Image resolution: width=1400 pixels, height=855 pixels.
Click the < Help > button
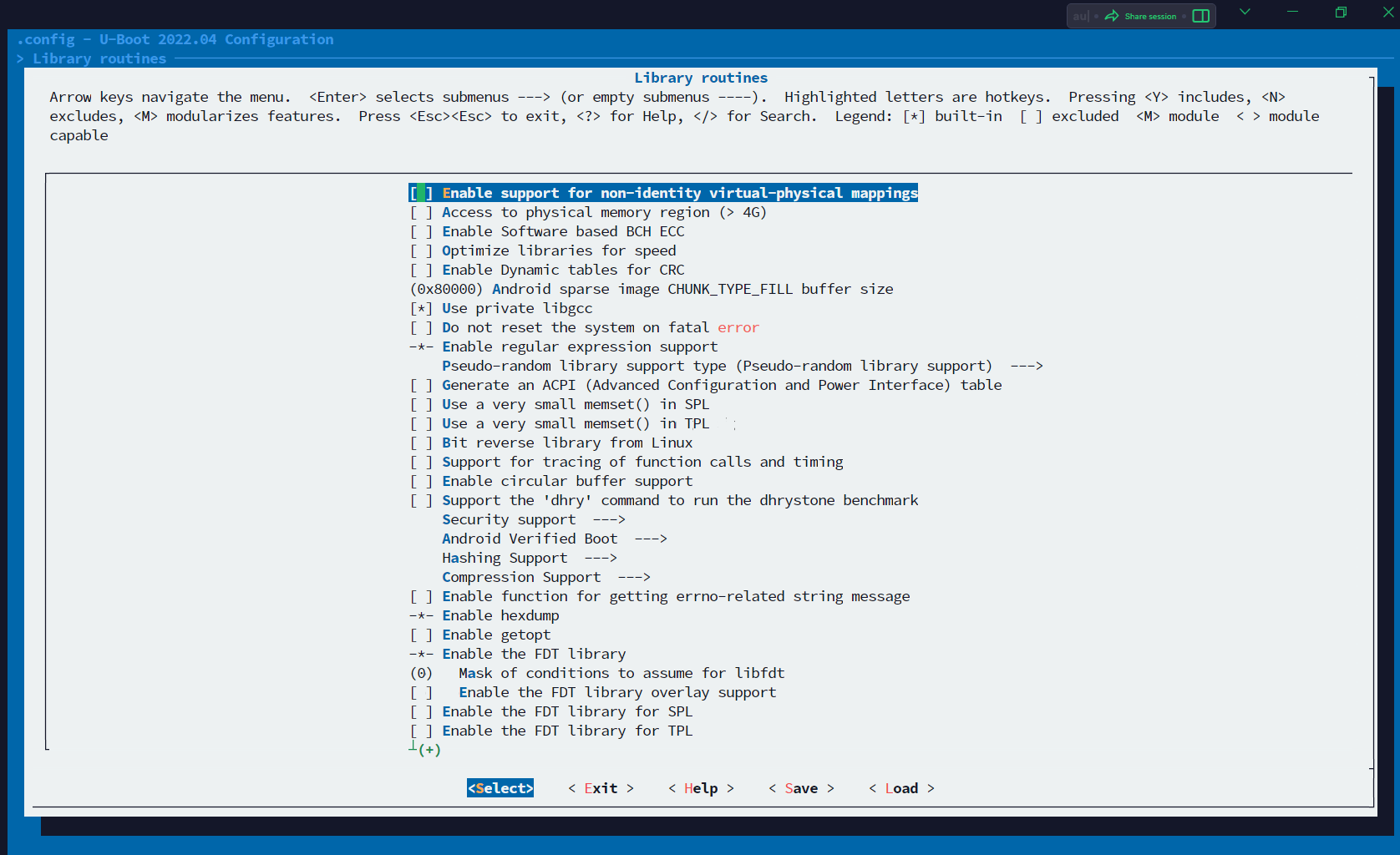point(701,788)
